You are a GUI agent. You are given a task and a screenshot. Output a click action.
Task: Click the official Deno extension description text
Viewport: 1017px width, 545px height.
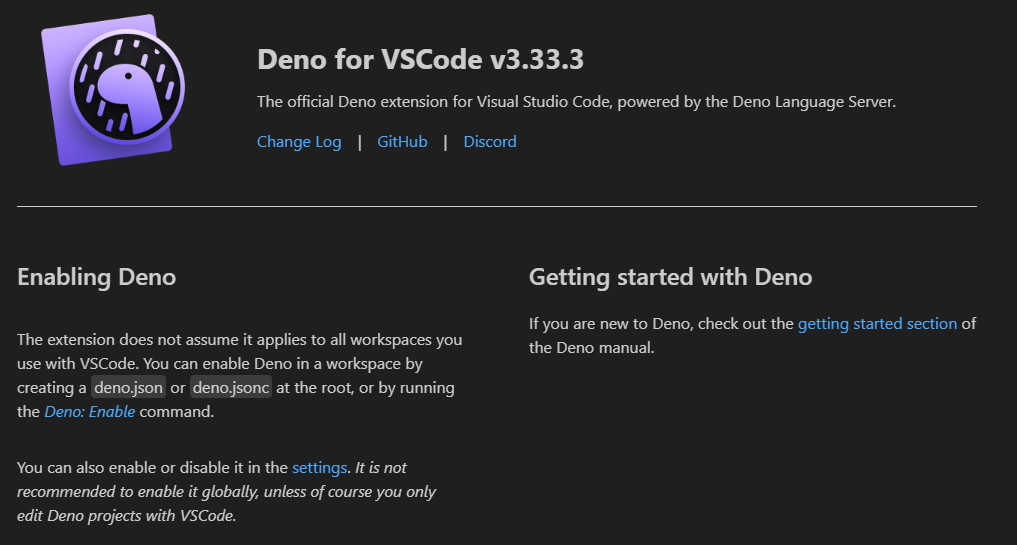[x=576, y=102]
